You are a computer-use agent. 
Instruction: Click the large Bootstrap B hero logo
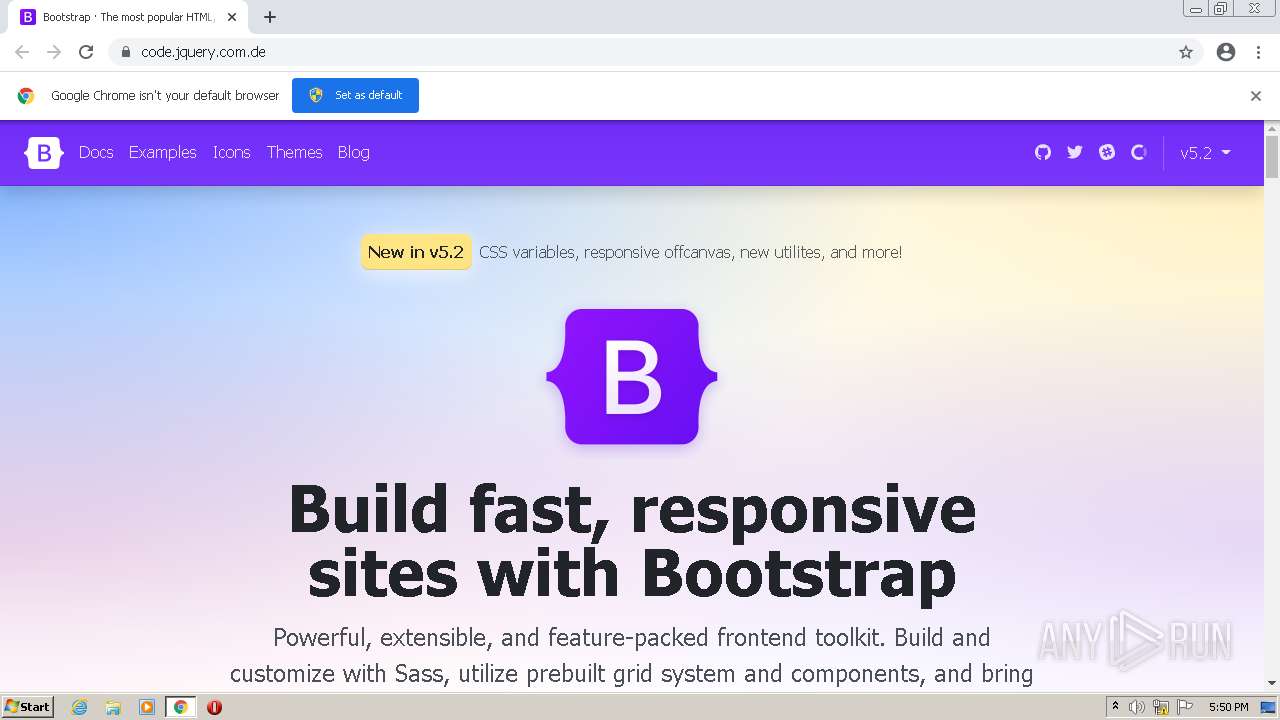point(632,376)
